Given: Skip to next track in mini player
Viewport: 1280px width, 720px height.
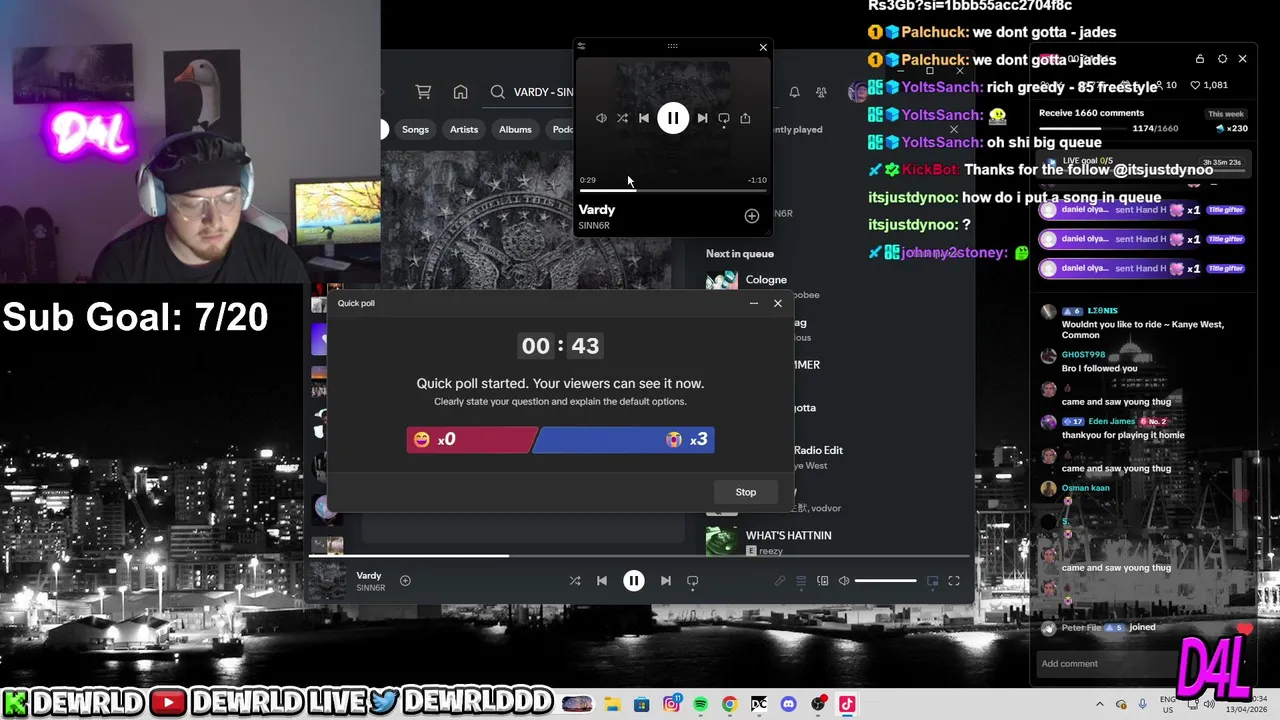Looking at the screenshot, I should pos(702,118).
